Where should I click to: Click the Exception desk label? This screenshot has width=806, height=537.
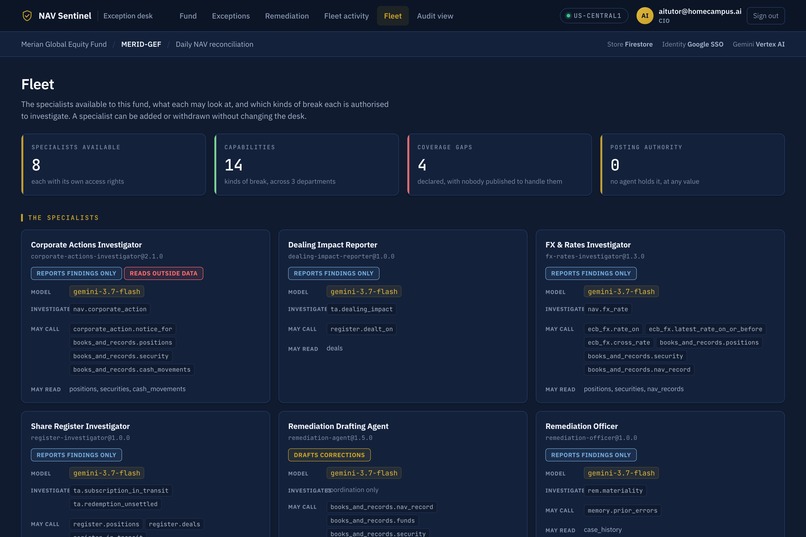click(x=128, y=16)
